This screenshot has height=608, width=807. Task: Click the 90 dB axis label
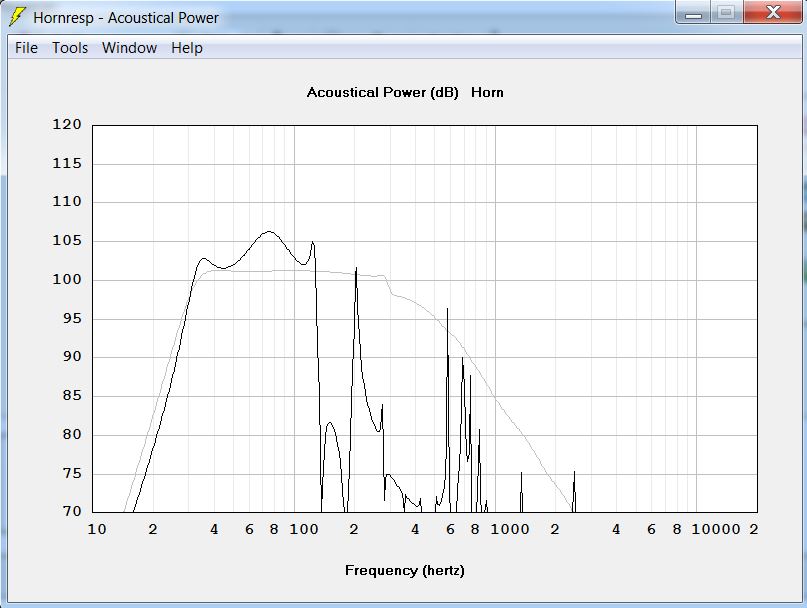click(72, 357)
